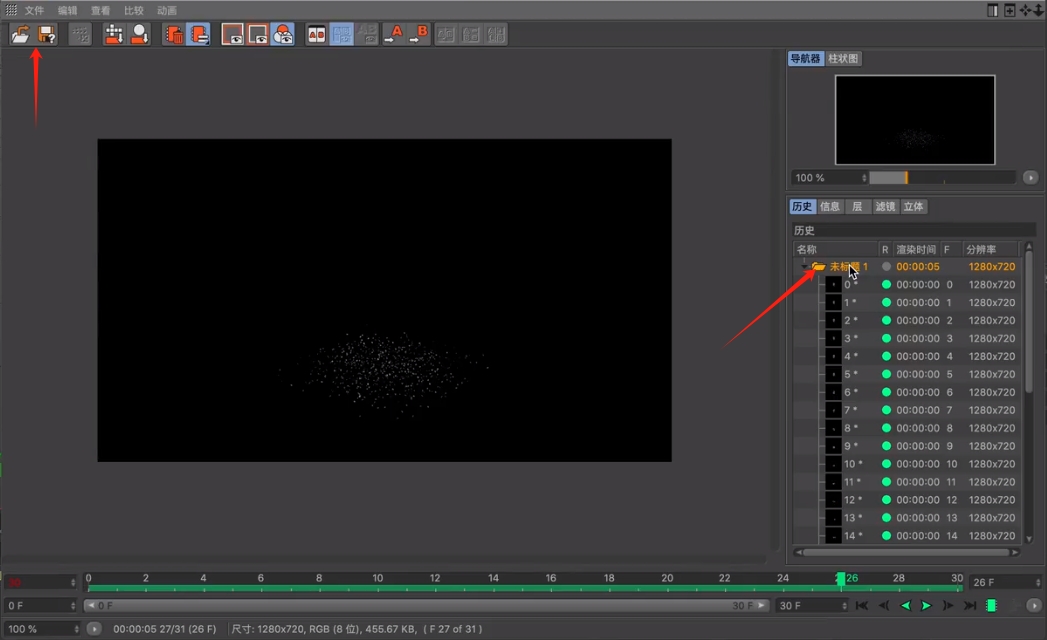Switch to the 柱状图 tab

tap(842, 58)
